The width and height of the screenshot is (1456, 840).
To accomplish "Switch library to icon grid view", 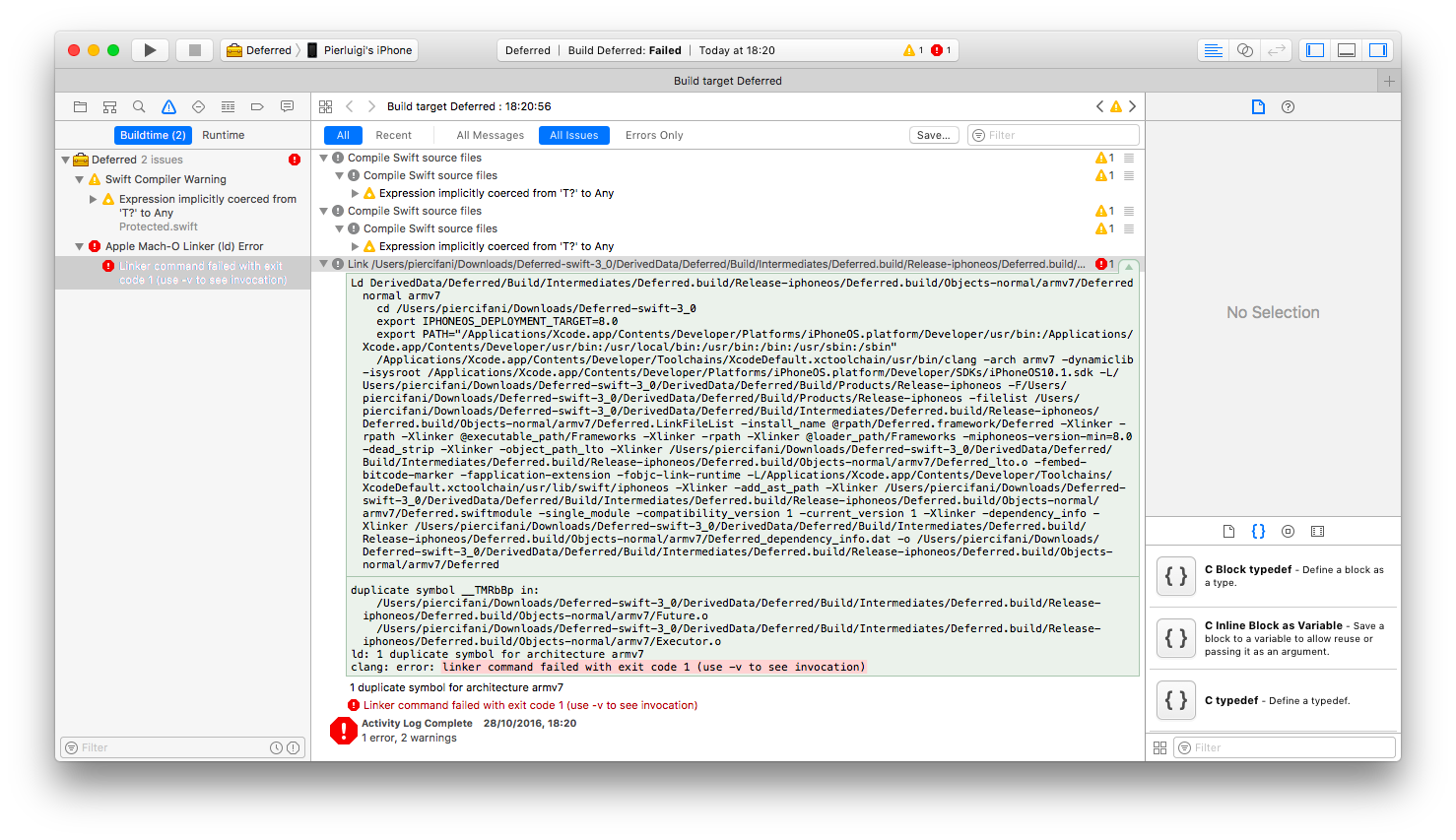I will pyautogui.click(x=1159, y=747).
